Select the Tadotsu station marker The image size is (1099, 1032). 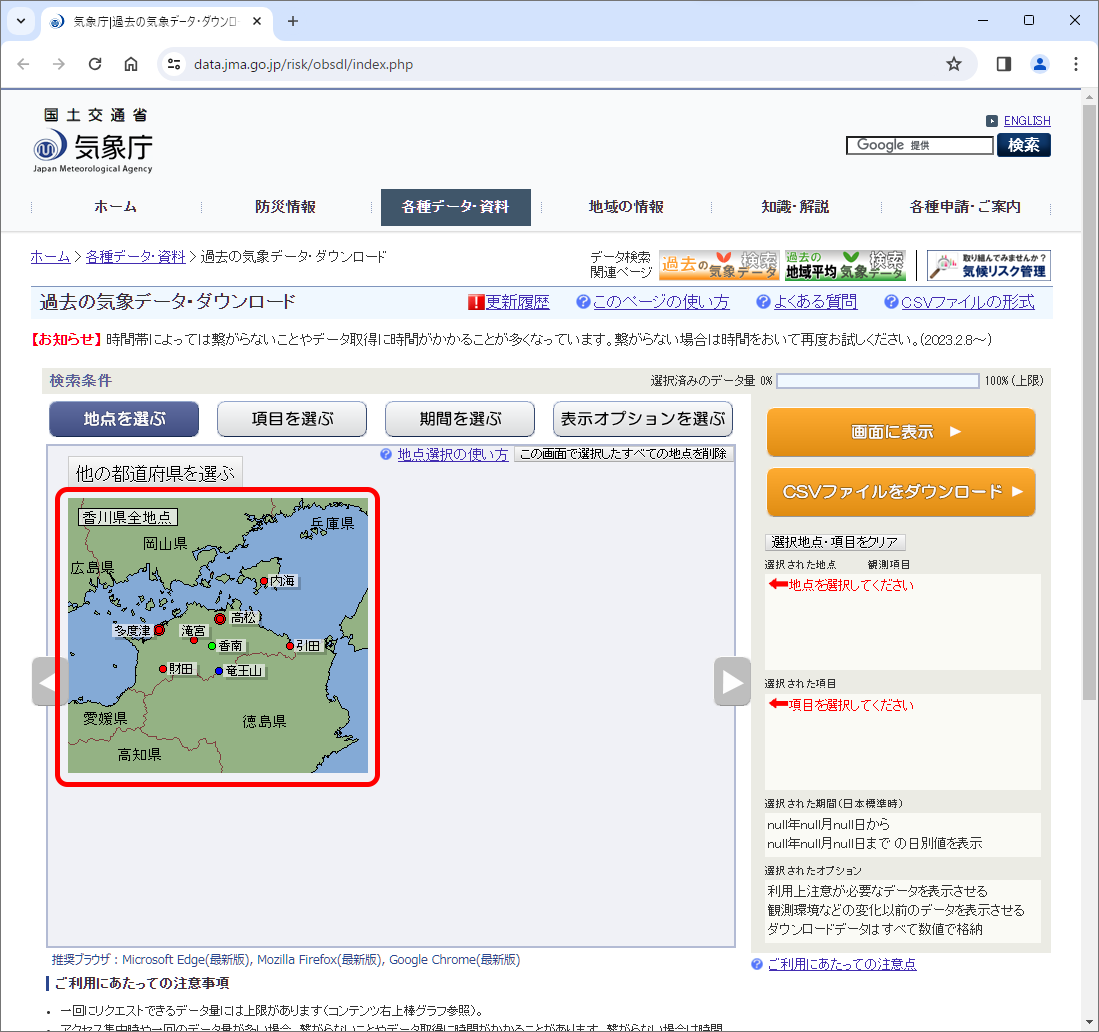point(159,630)
